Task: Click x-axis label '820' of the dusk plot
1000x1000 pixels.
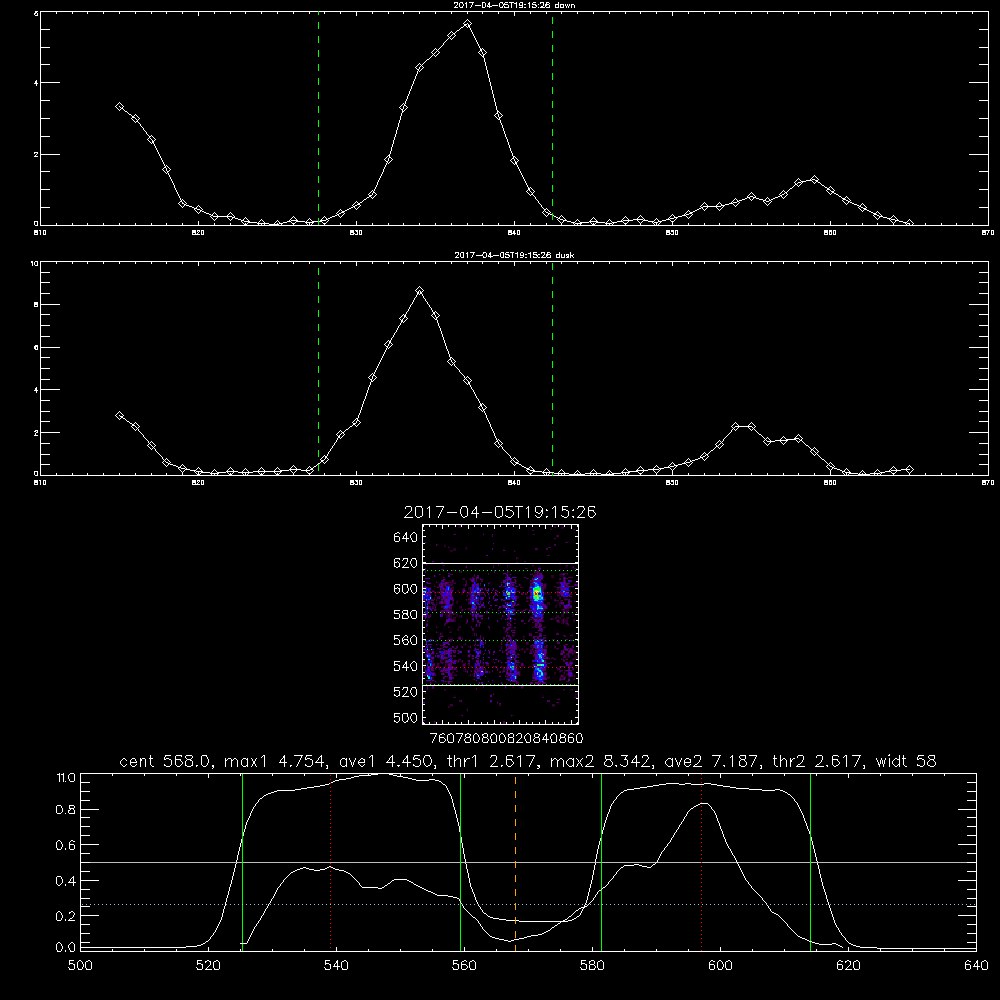Action: point(198,483)
